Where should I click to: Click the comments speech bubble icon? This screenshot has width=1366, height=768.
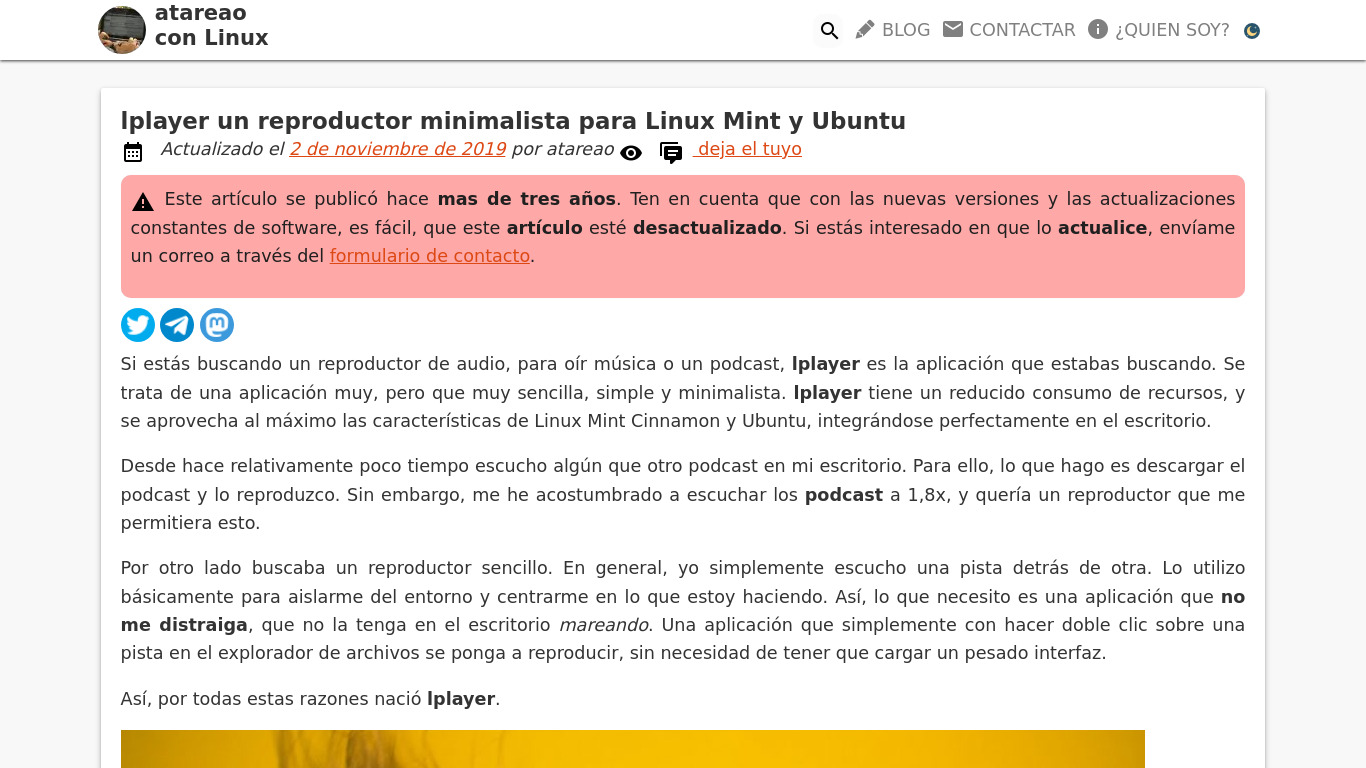(671, 153)
